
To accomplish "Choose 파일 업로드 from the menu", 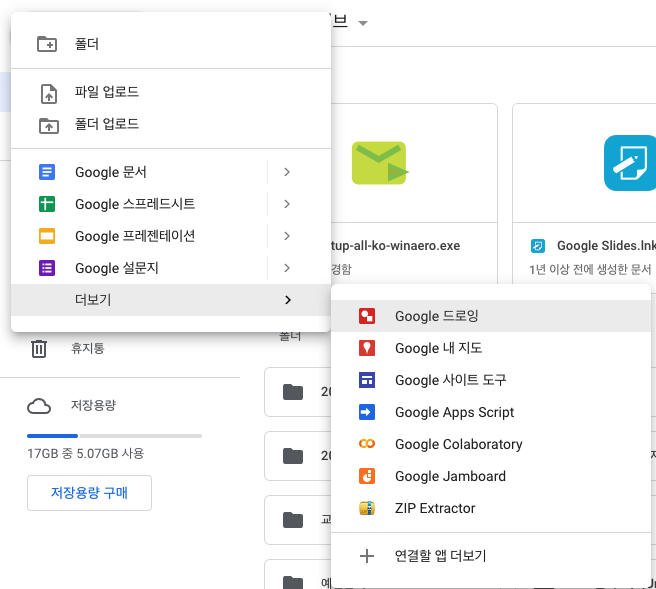I will 171,92.
